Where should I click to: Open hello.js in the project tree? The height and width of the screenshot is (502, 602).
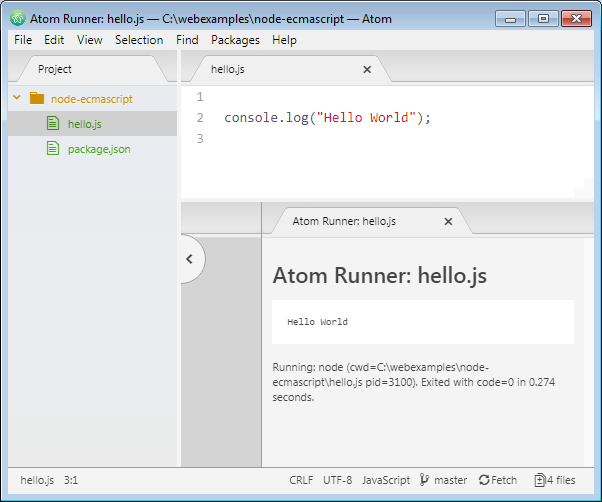click(84, 124)
